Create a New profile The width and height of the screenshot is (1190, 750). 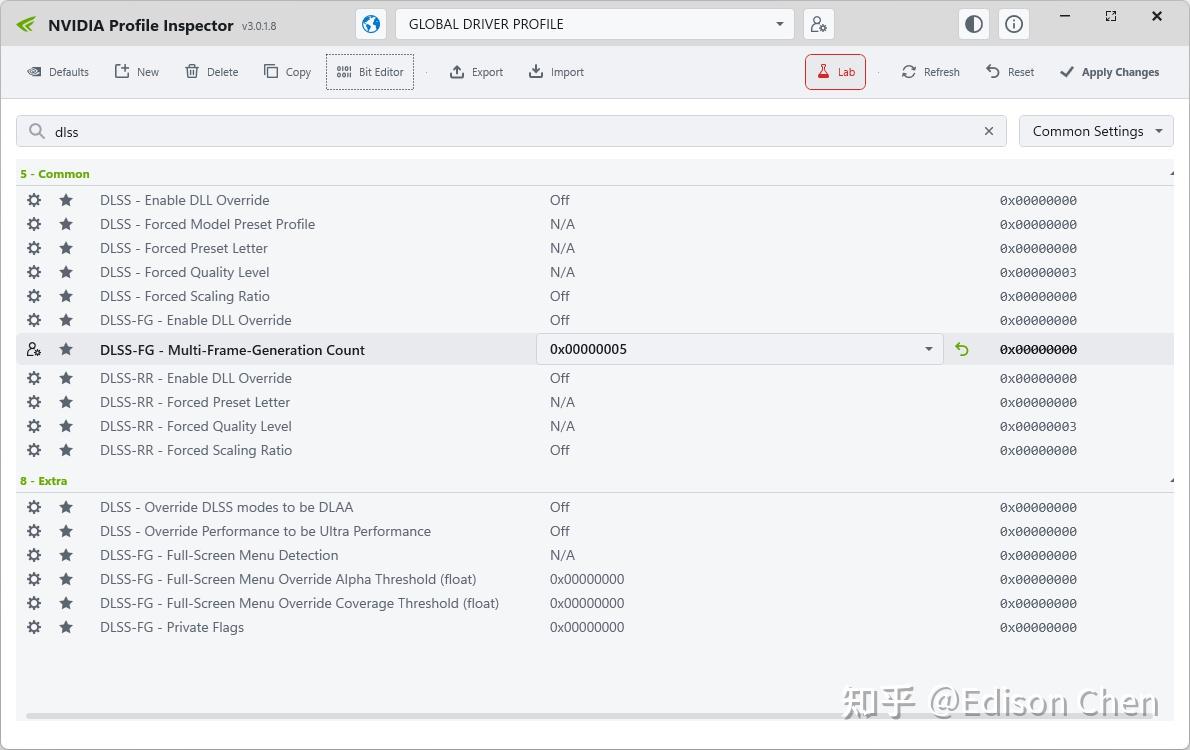pyautogui.click(x=137, y=72)
